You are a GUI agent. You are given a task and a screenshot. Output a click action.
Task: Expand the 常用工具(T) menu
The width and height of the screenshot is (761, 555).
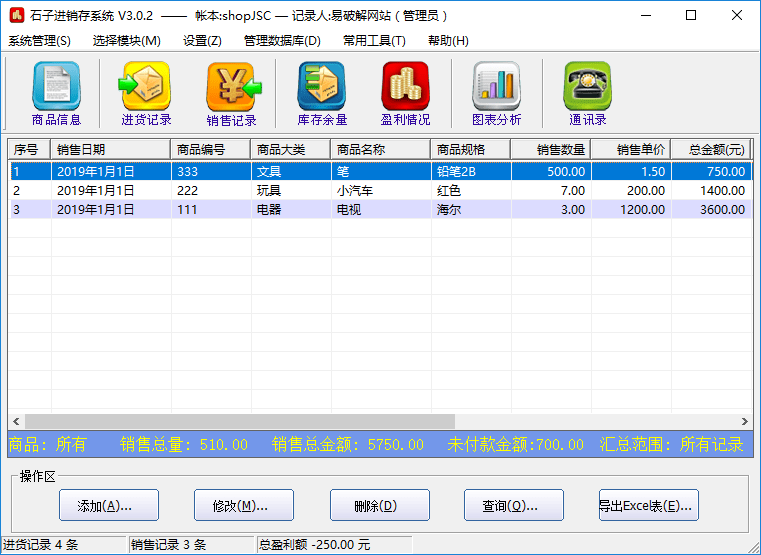pos(374,41)
